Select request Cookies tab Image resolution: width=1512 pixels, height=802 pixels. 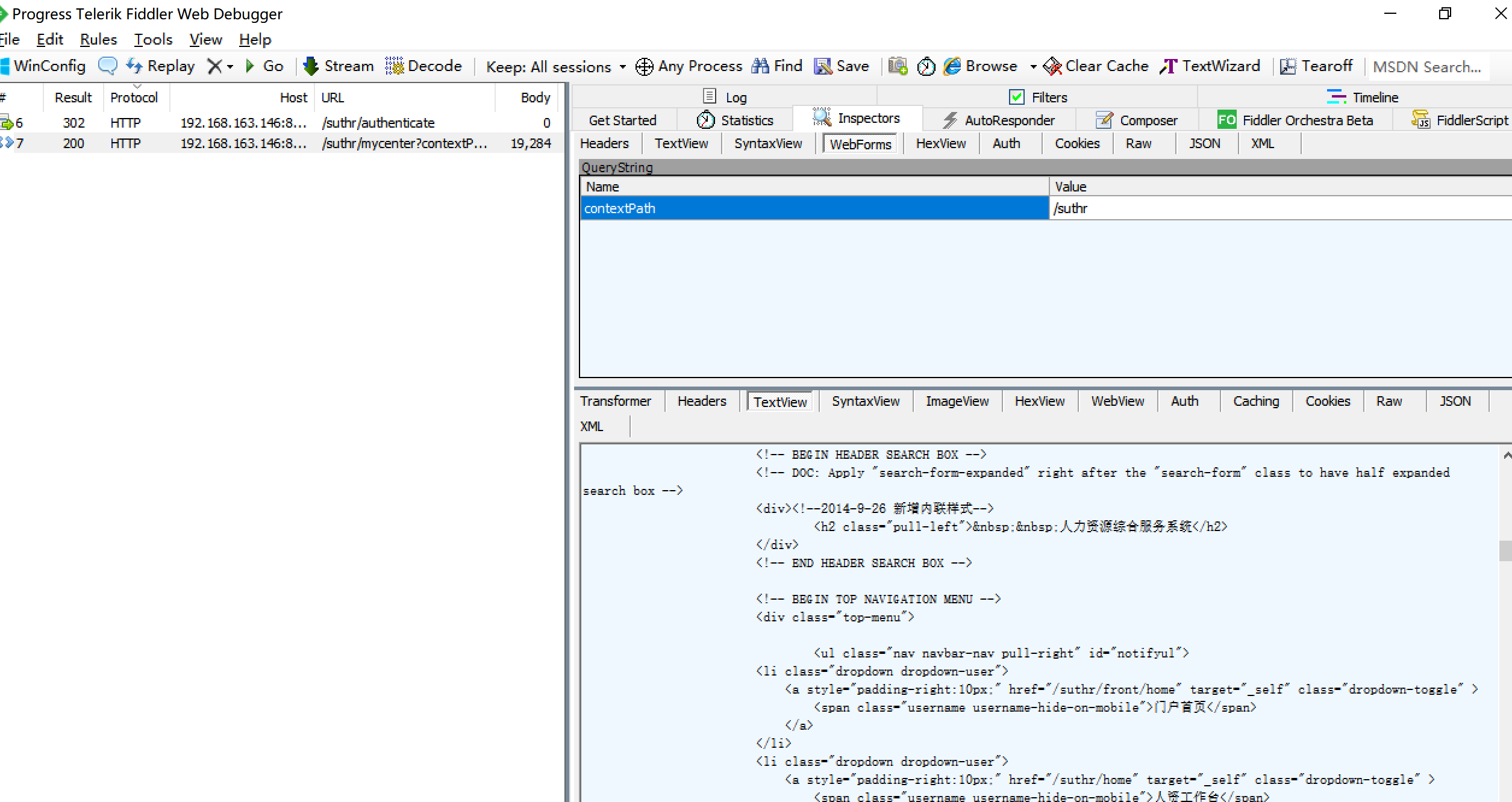point(1077,144)
